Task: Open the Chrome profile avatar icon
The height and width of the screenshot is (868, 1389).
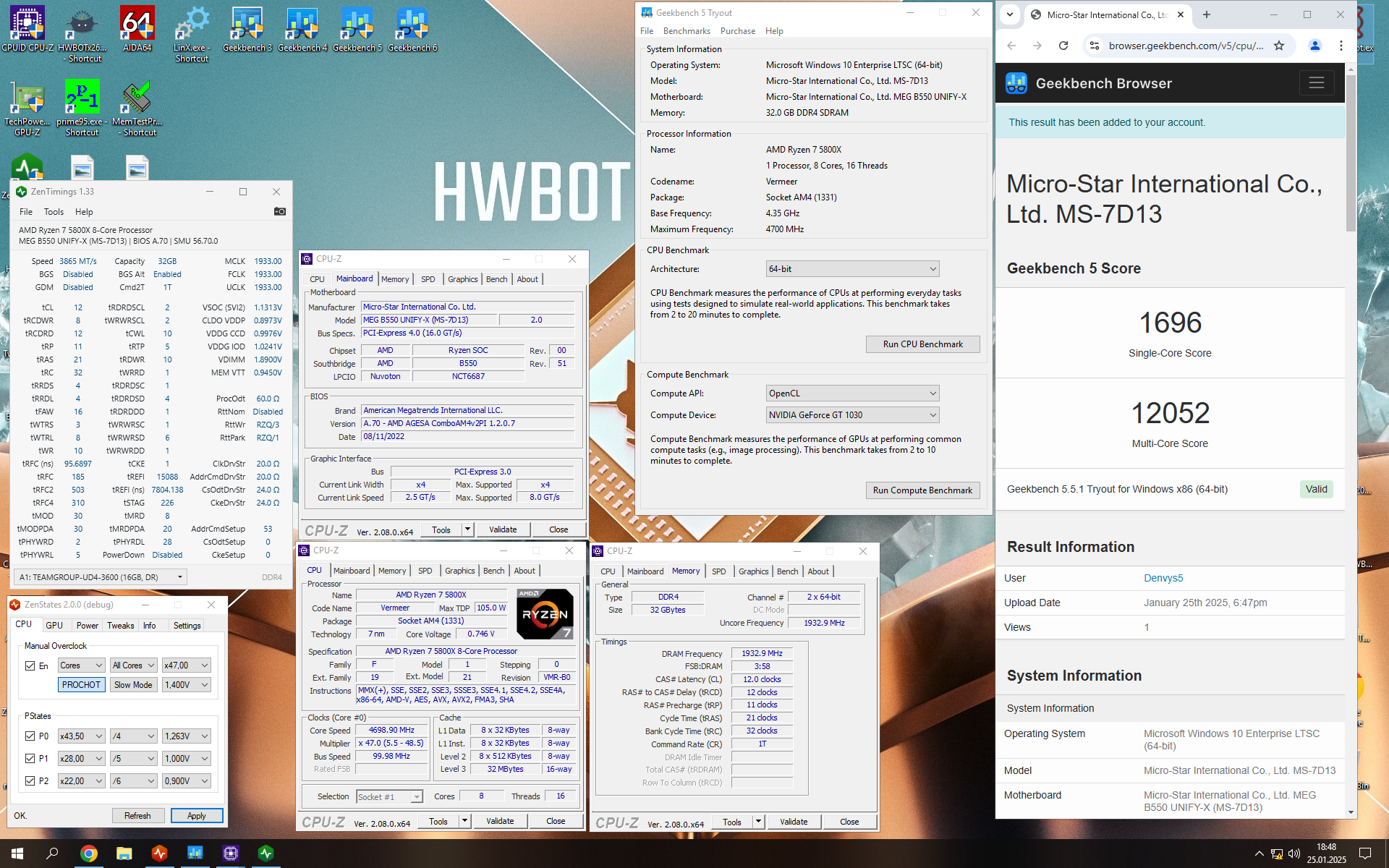Action: point(1315,46)
